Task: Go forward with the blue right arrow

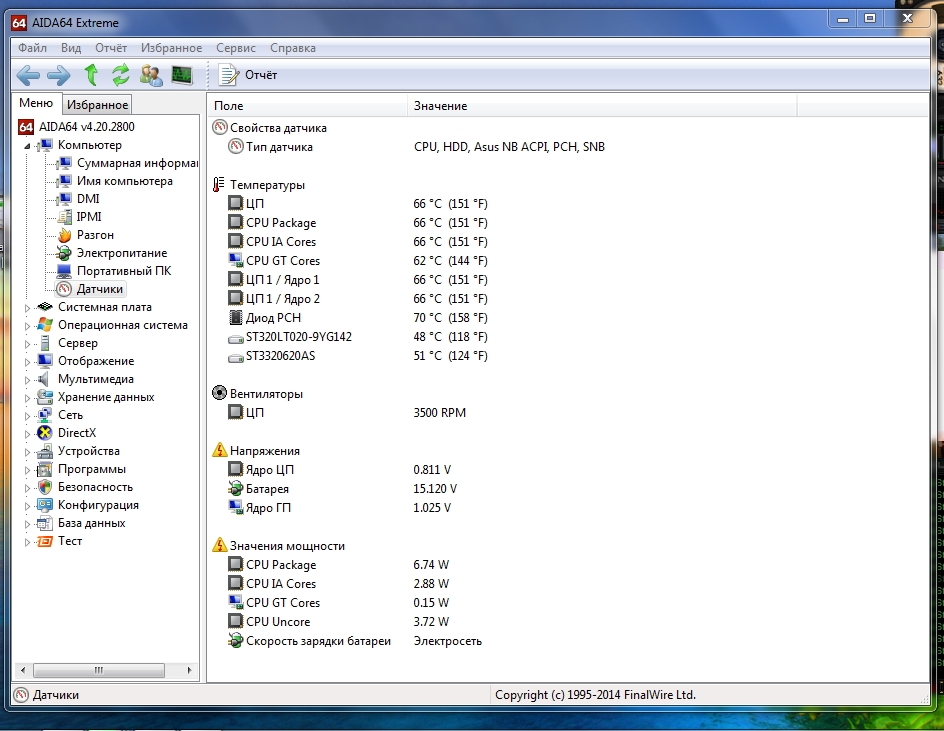Action: tap(58, 75)
